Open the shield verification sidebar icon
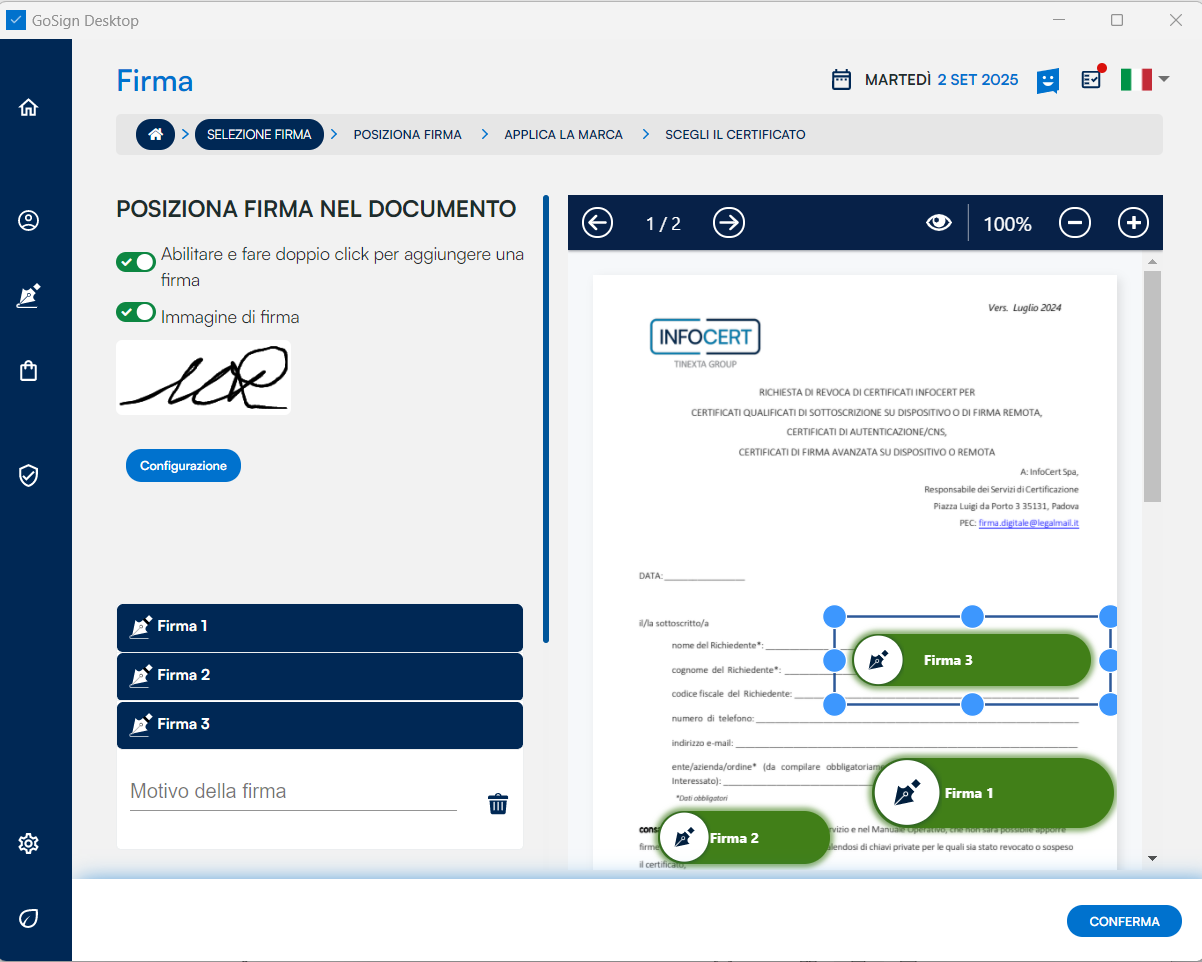Image resolution: width=1202 pixels, height=962 pixels. pyautogui.click(x=28, y=475)
